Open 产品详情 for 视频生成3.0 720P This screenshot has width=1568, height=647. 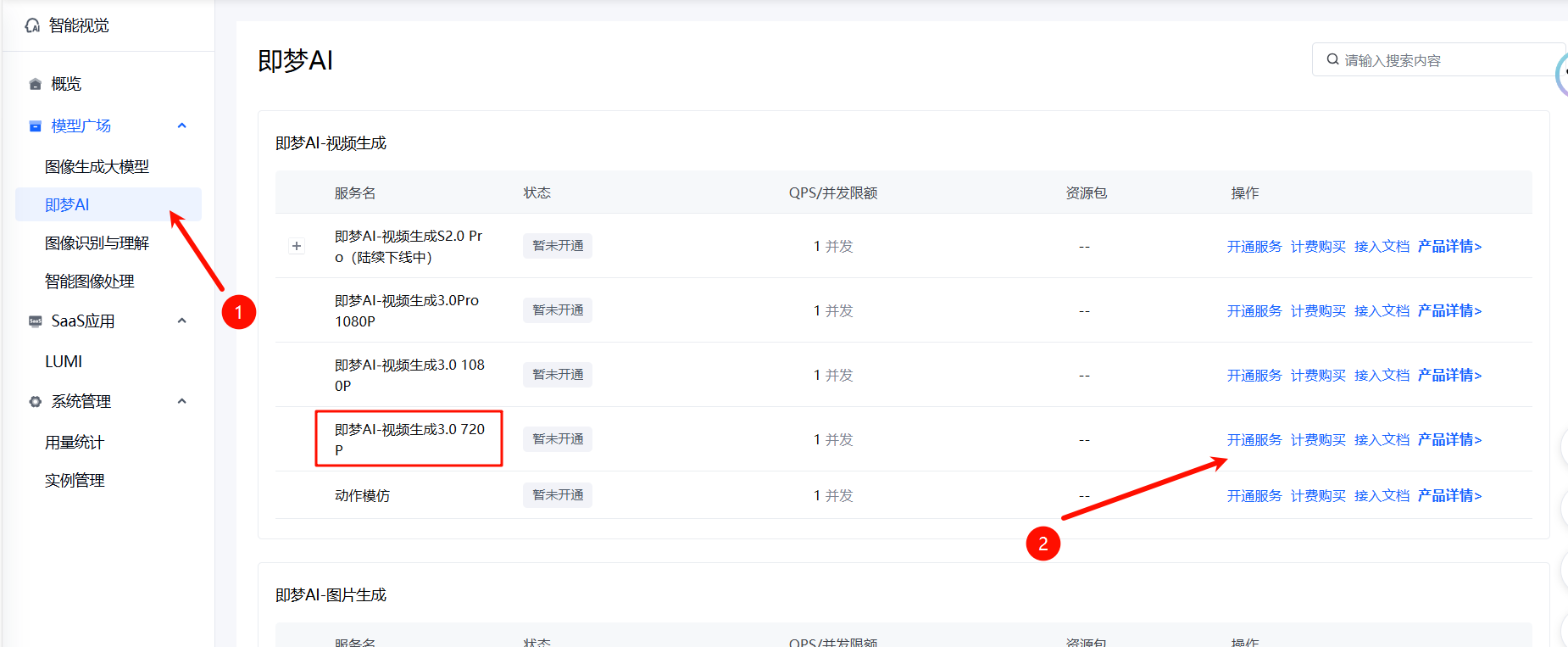[x=1449, y=439]
